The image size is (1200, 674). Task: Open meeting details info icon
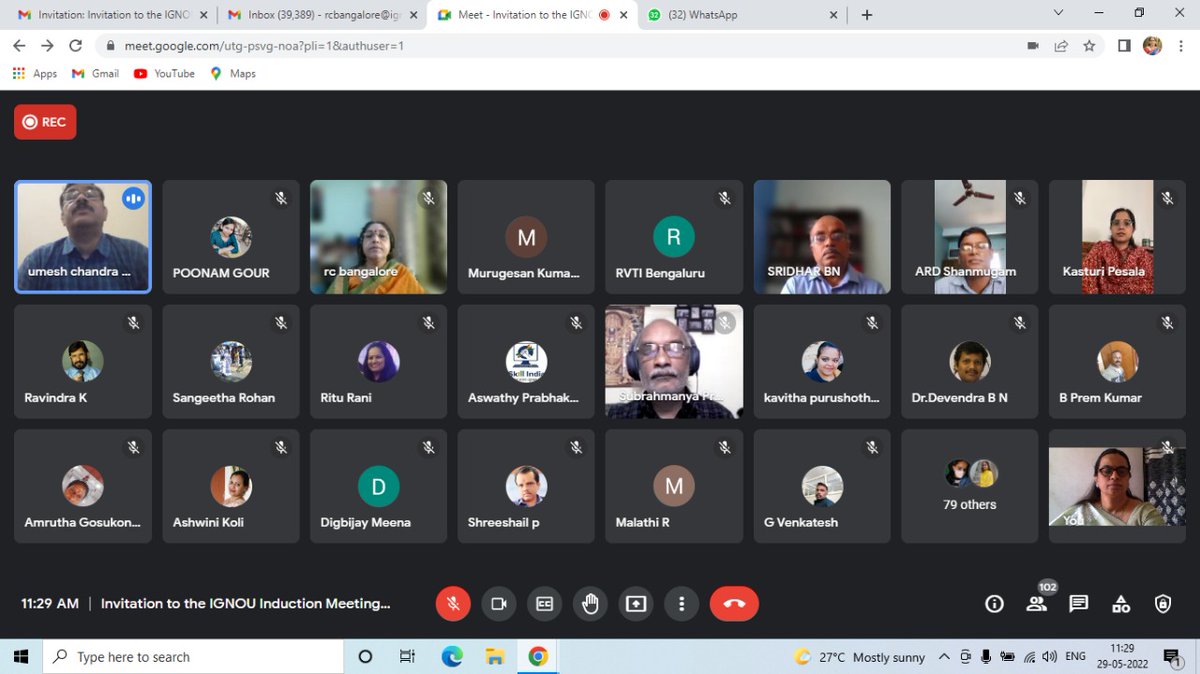click(x=994, y=604)
